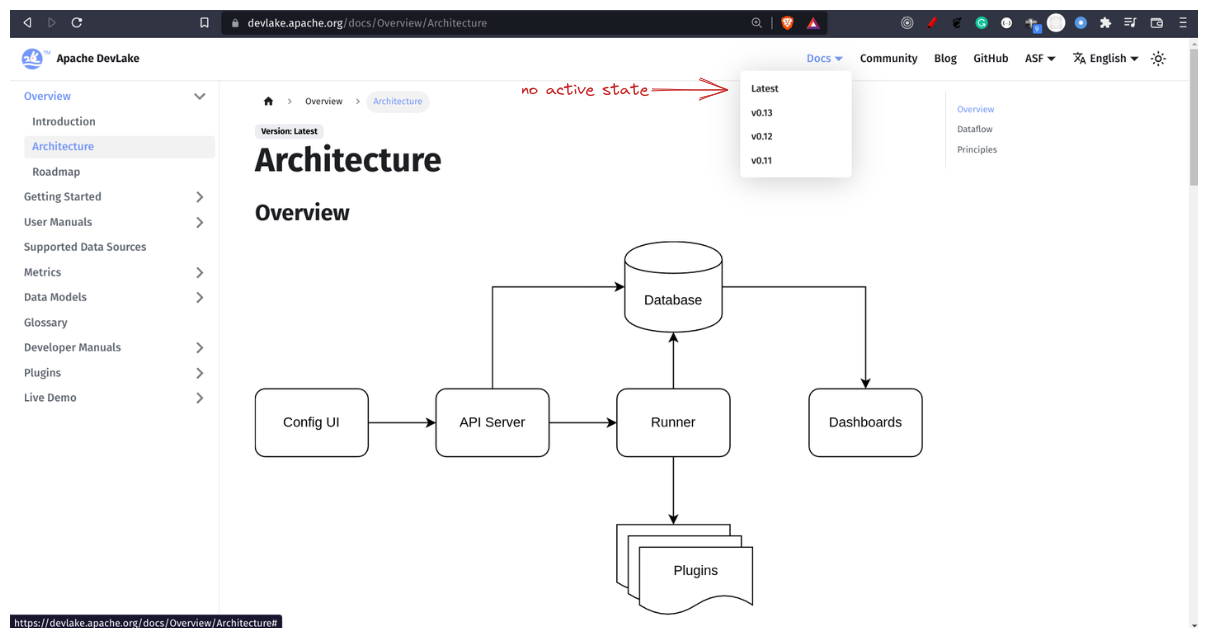Click Apache DevLake site title text
The width and height of the screenshot is (1207, 637).
click(x=98, y=59)
